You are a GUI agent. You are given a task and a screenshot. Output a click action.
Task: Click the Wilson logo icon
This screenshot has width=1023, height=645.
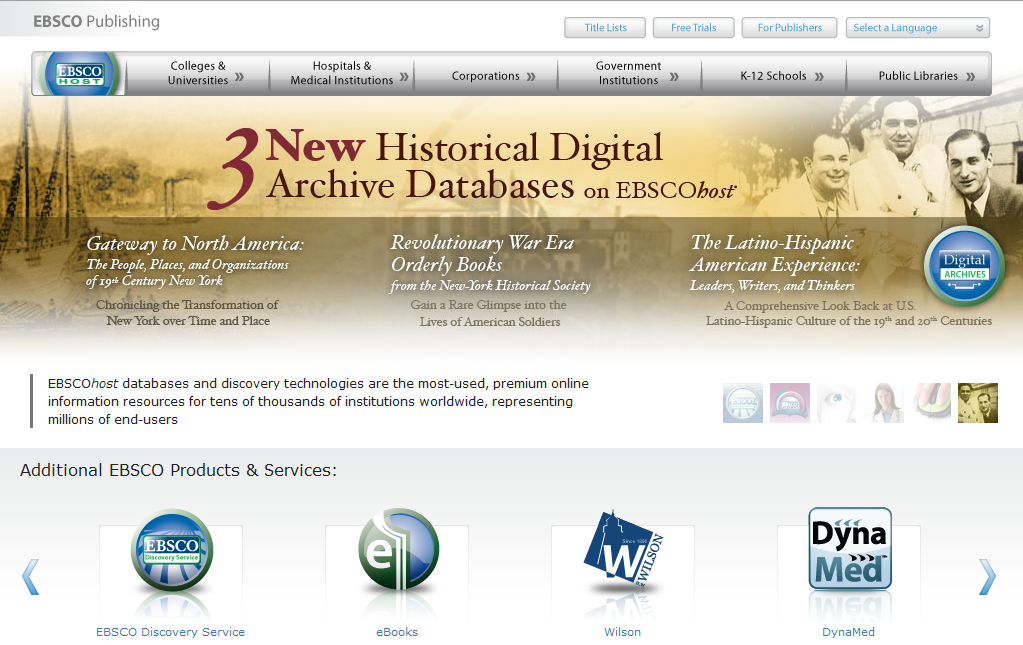pos(623,550)
